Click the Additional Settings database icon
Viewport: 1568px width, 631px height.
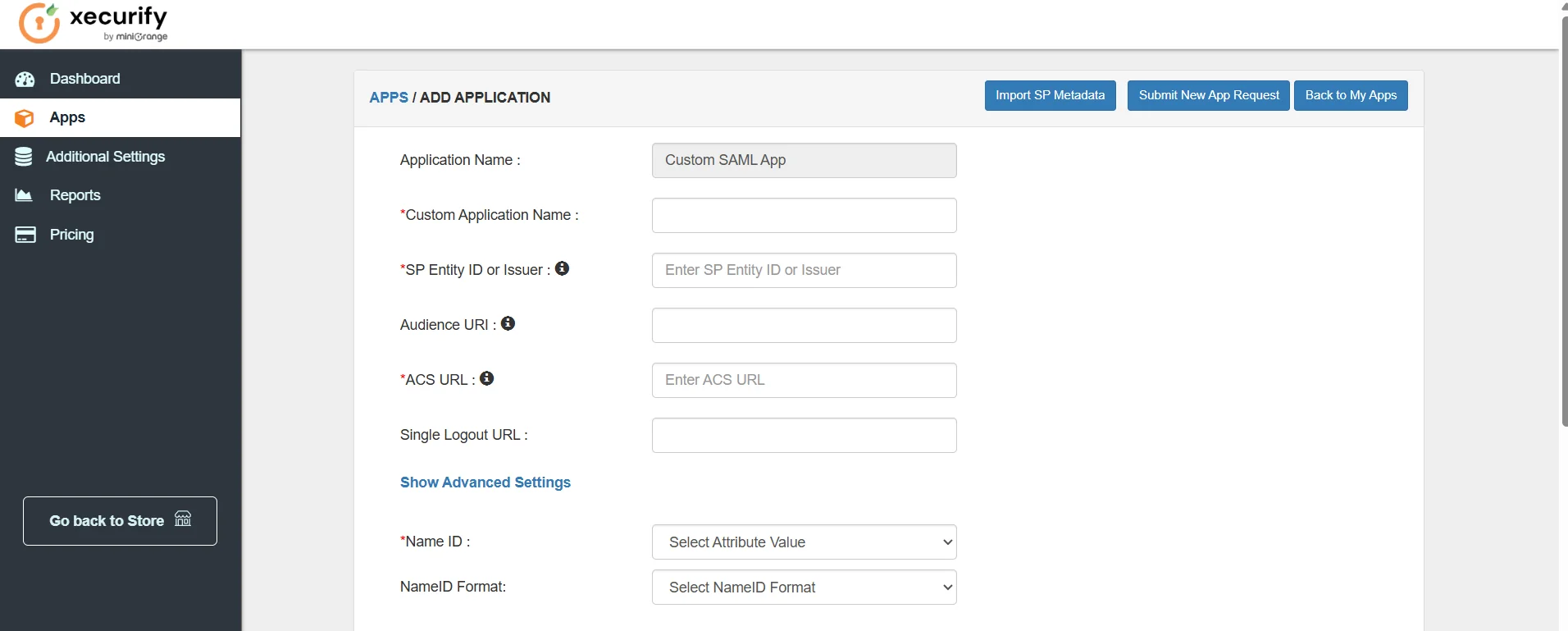pyautogui.click(x=24, y=157)
